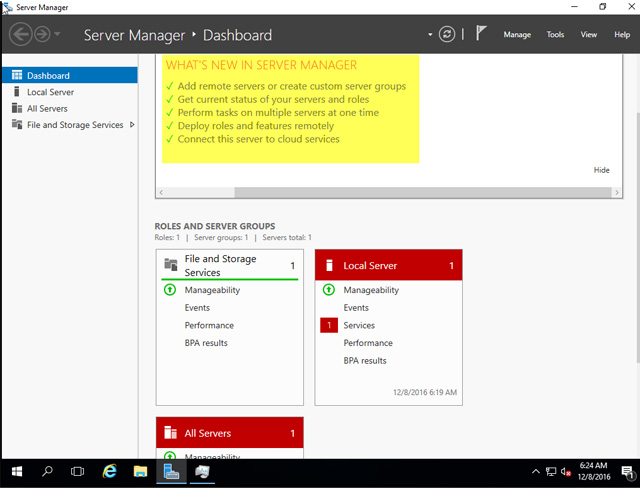This screenshot has height=489, width=640.
Task: Select Local Server in the sidebar
Action: pos(50,92)
